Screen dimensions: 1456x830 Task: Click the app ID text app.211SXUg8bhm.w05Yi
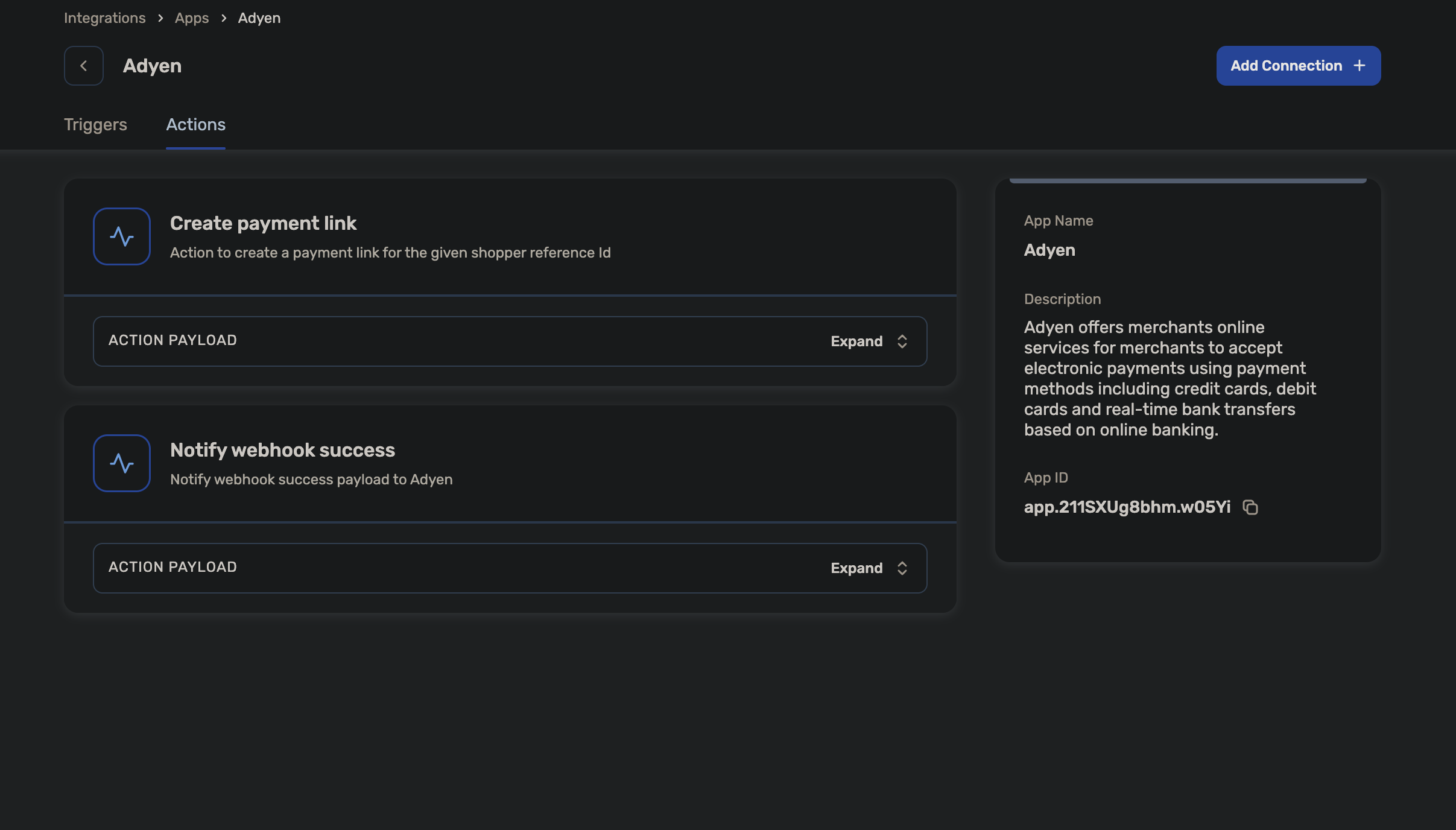(1127, 507)
